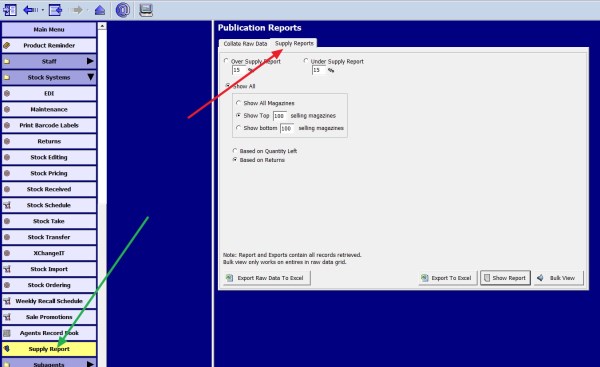Click Export Raw Data To Excel button
The image size is (600, 367).
click(x=267, y=278)
